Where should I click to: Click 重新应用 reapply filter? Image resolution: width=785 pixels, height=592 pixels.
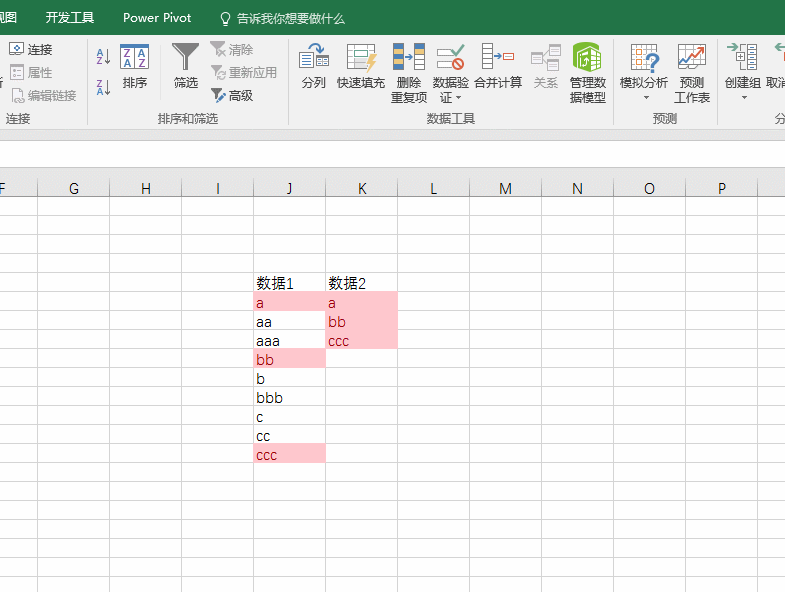click(244, 73)
